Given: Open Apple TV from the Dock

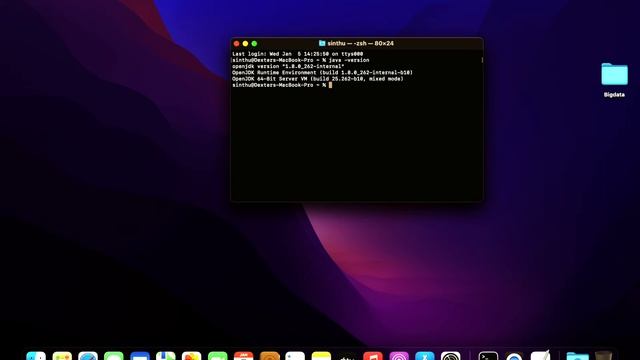Looking at the screenshot, I should (x=347, y=356).
